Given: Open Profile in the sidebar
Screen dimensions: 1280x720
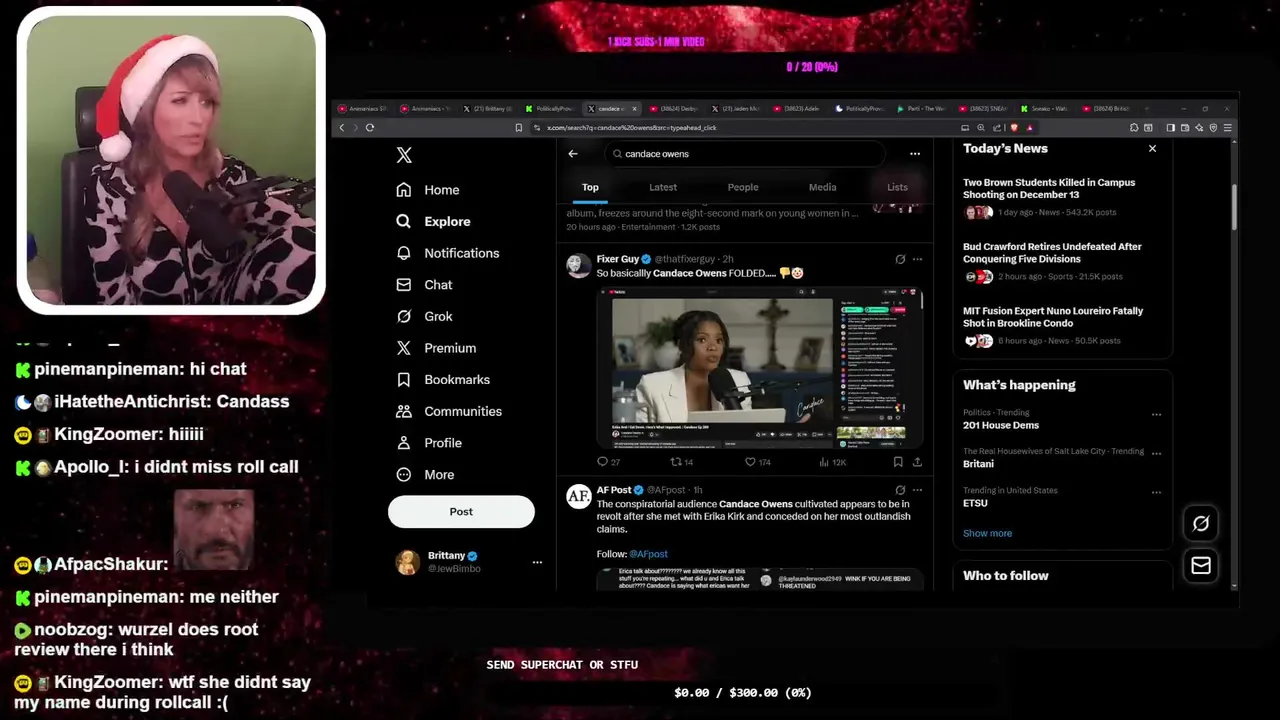Looking at the screenshot, I should (x=428, y=443).
